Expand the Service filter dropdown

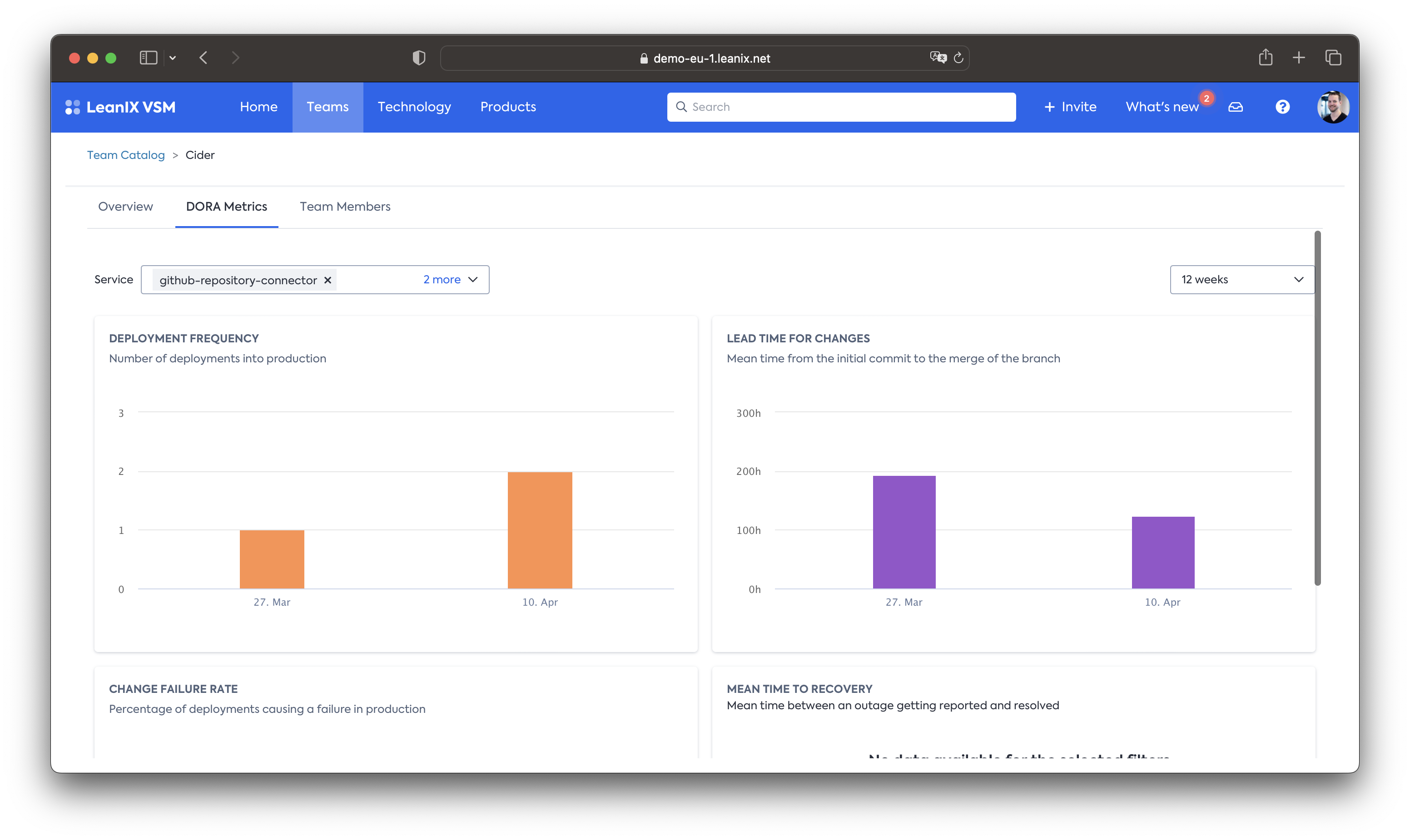(x=473, y=280)
